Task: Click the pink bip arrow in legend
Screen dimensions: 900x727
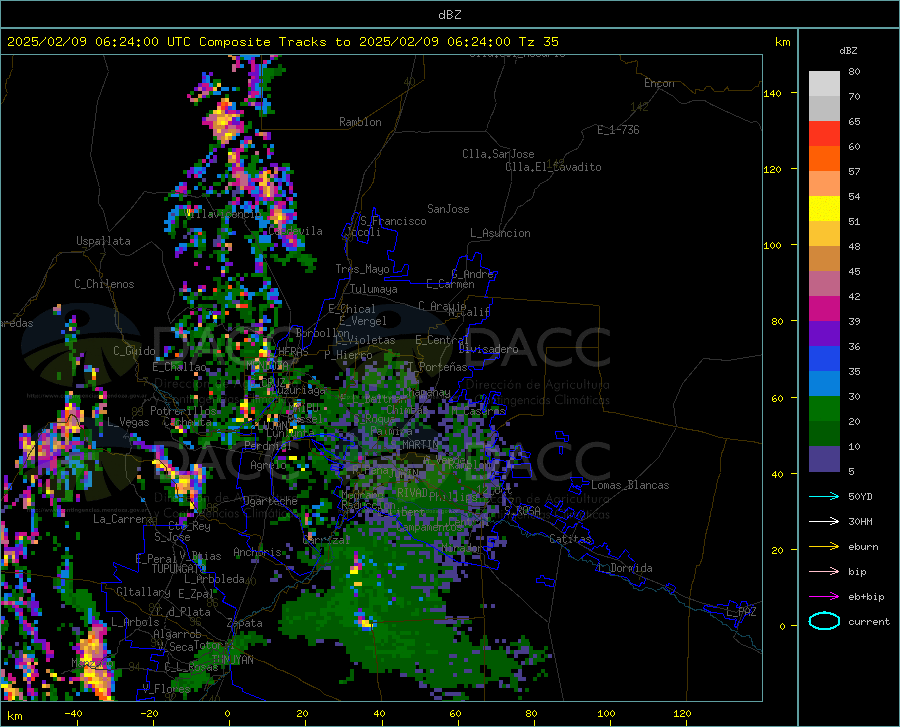Action: click(824, 572)
